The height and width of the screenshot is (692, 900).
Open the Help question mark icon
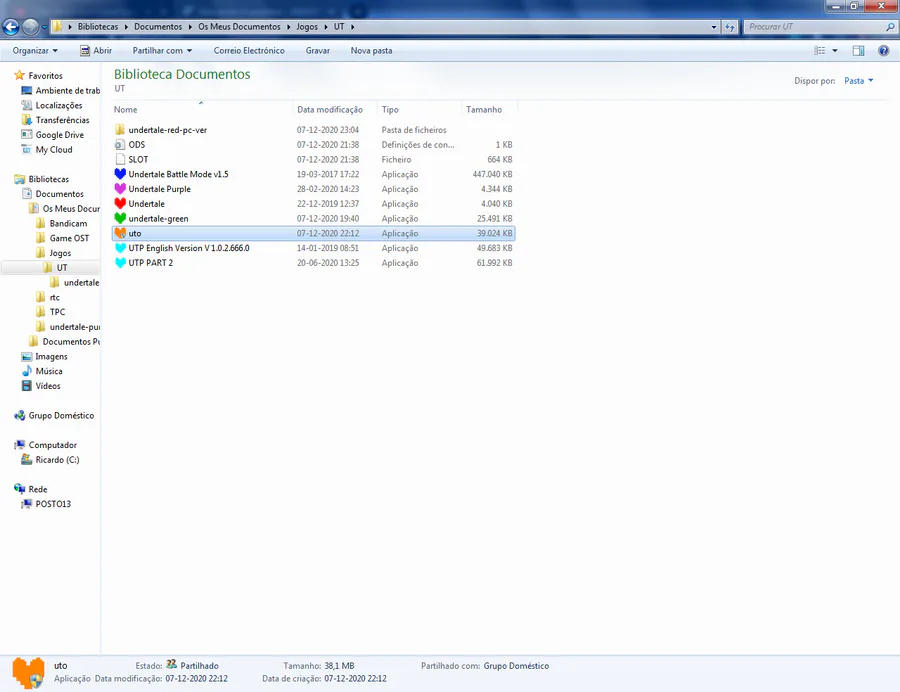point(883,50)
